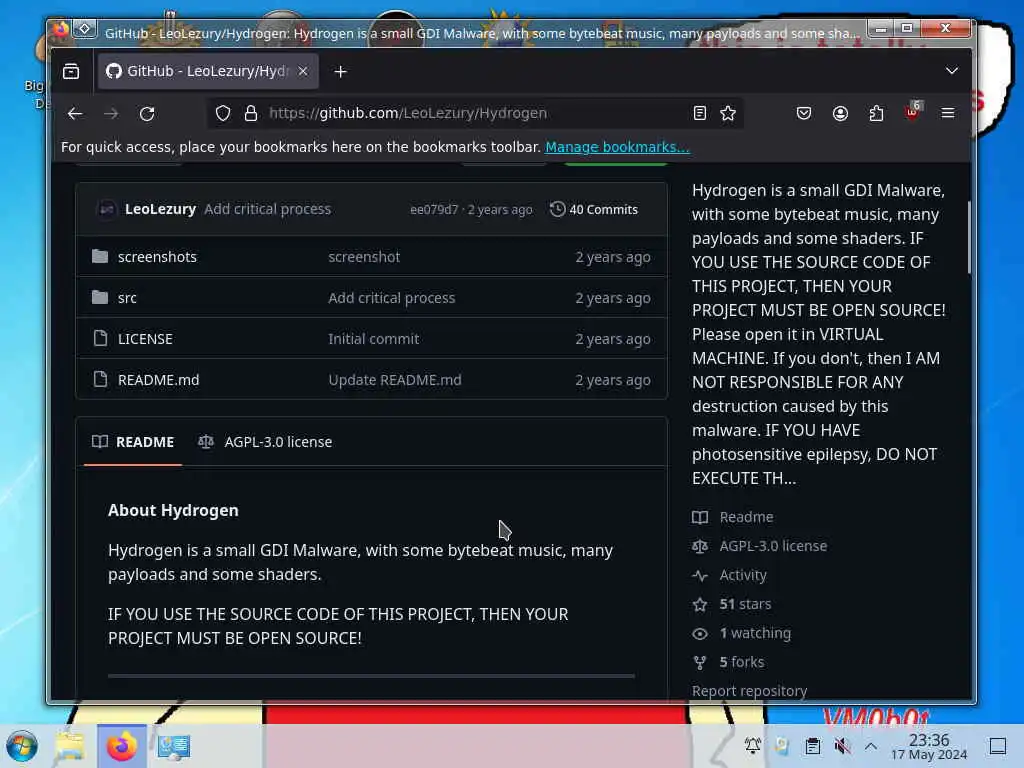The height and width of the screenshot is (768, 1024).
Task: Expand the list all tabs chevron
Action: [952, 71]
